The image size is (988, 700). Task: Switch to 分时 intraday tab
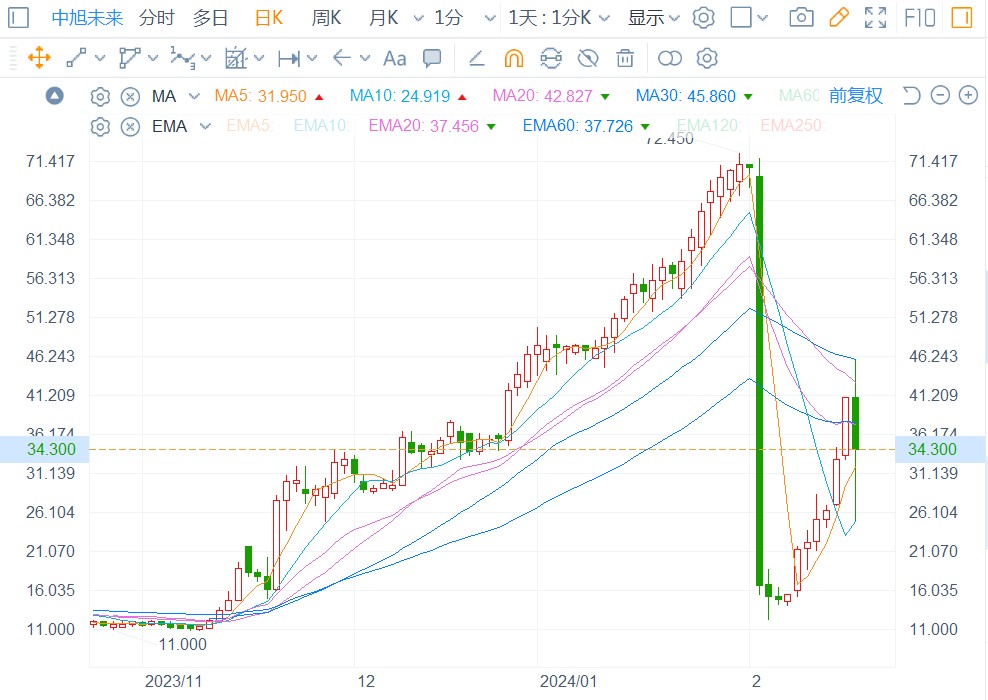(156, 18)
